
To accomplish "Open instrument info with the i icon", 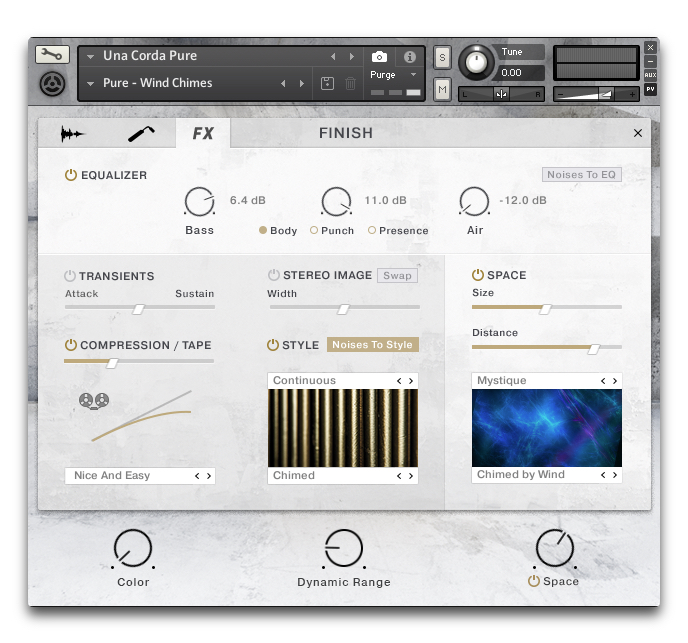I will [x=409, y=57].
